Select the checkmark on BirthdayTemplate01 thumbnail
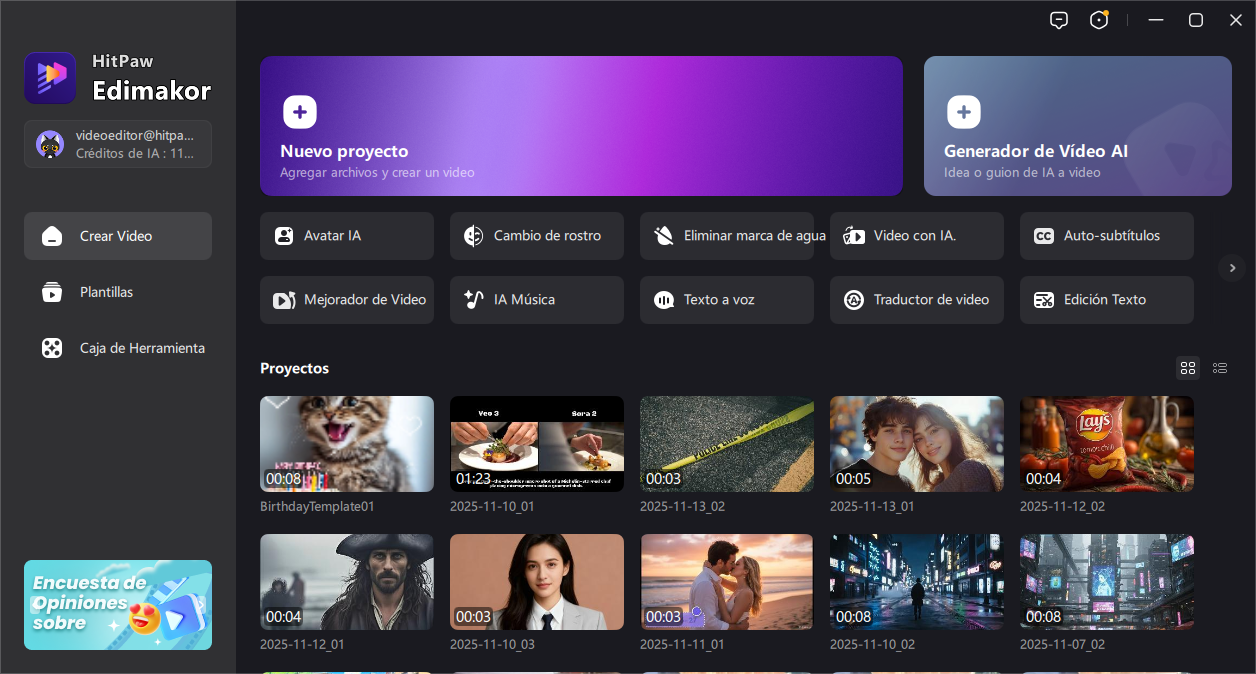 point(277,403)
